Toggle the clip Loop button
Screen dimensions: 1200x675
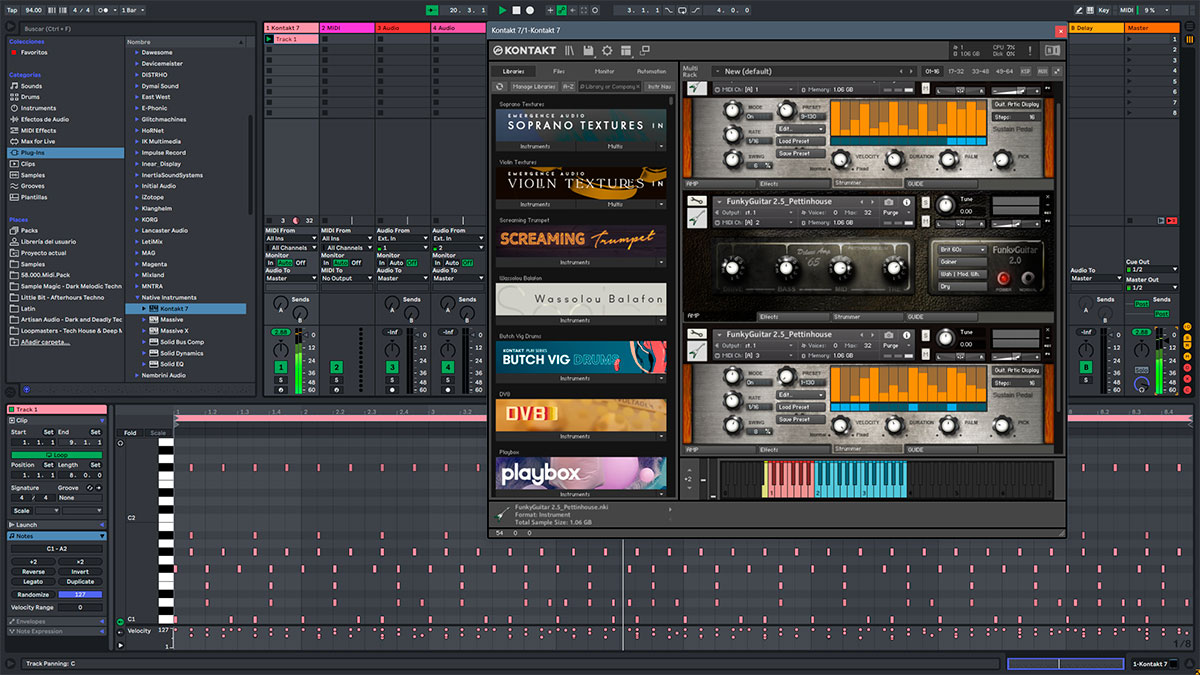click(x=55, y=455)
